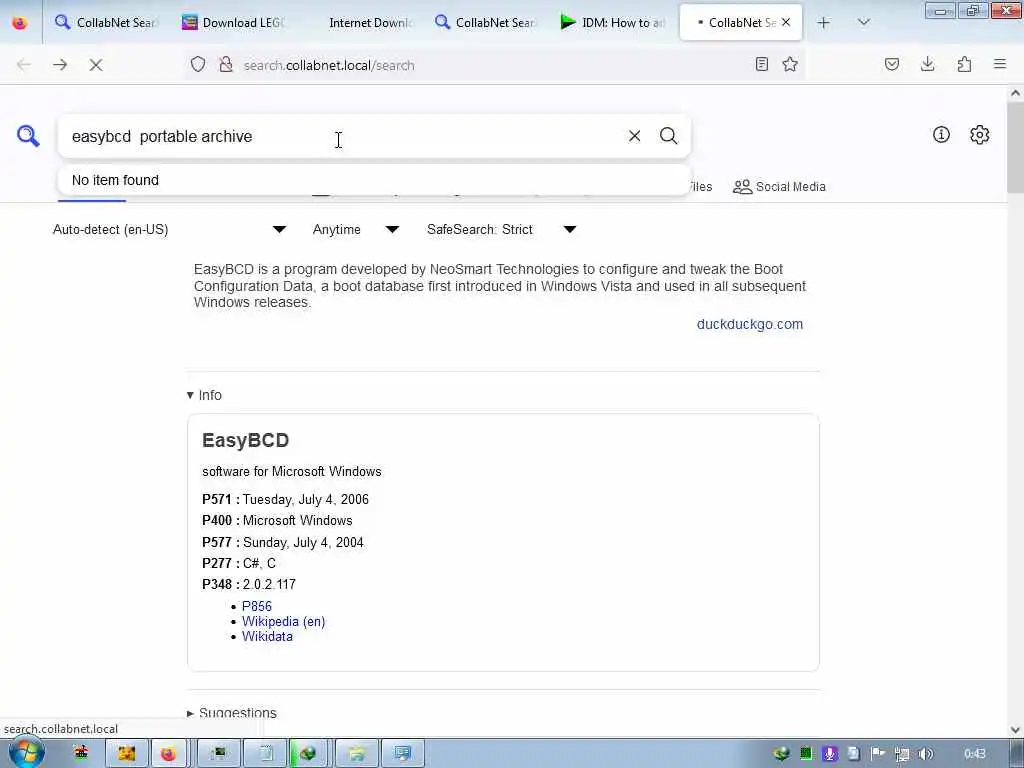This screenshot has width=1024, height=768.
Task: Bookmark this page with the star
Action: point(790,64)
